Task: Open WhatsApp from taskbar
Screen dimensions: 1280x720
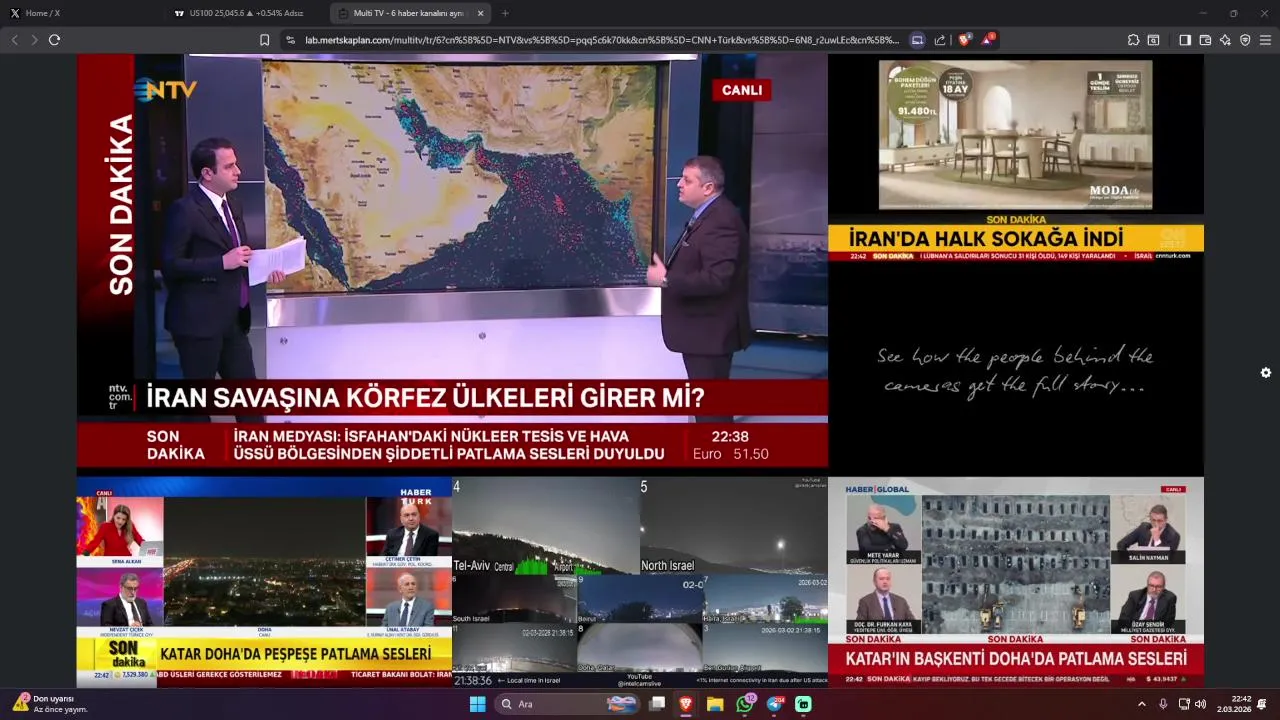Action: point(745,704)
